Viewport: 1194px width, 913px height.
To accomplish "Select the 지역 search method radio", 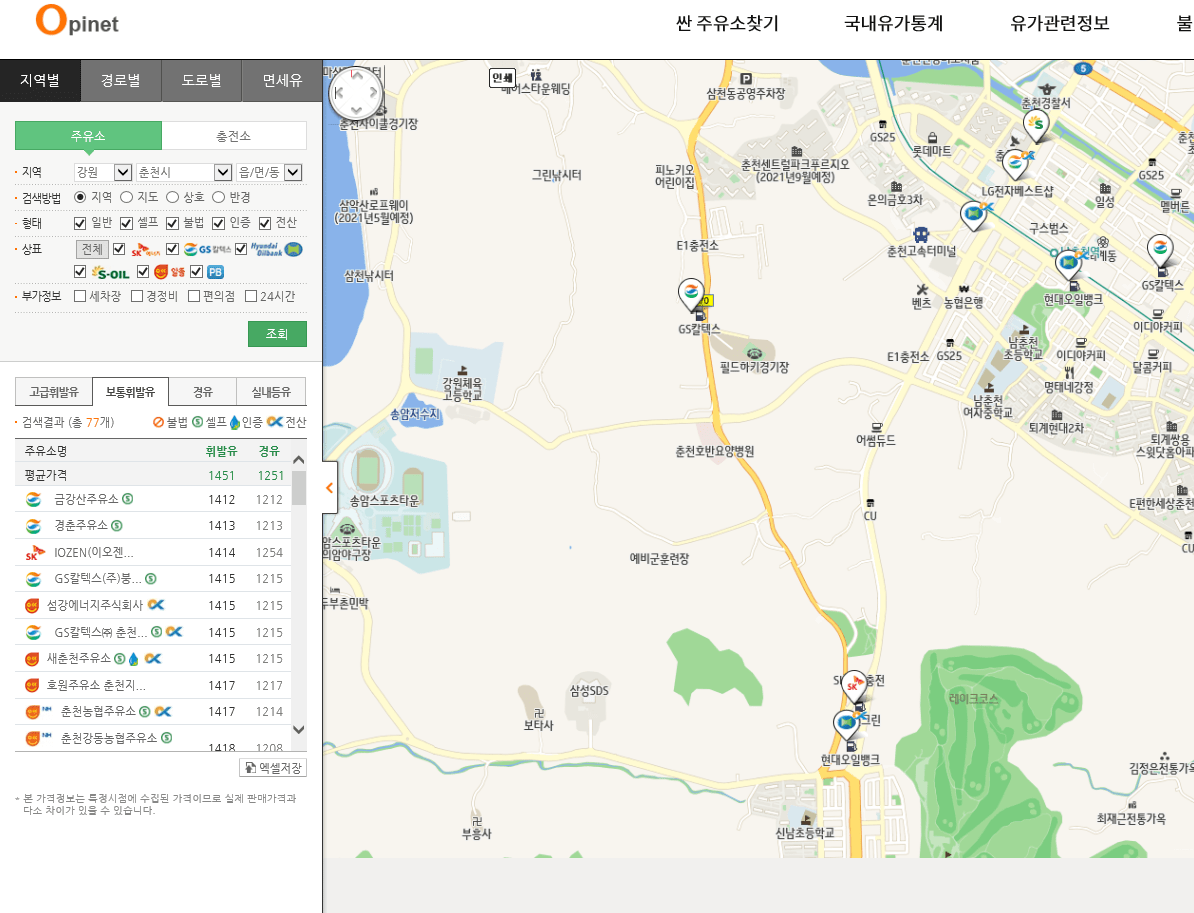I will 80,197.
